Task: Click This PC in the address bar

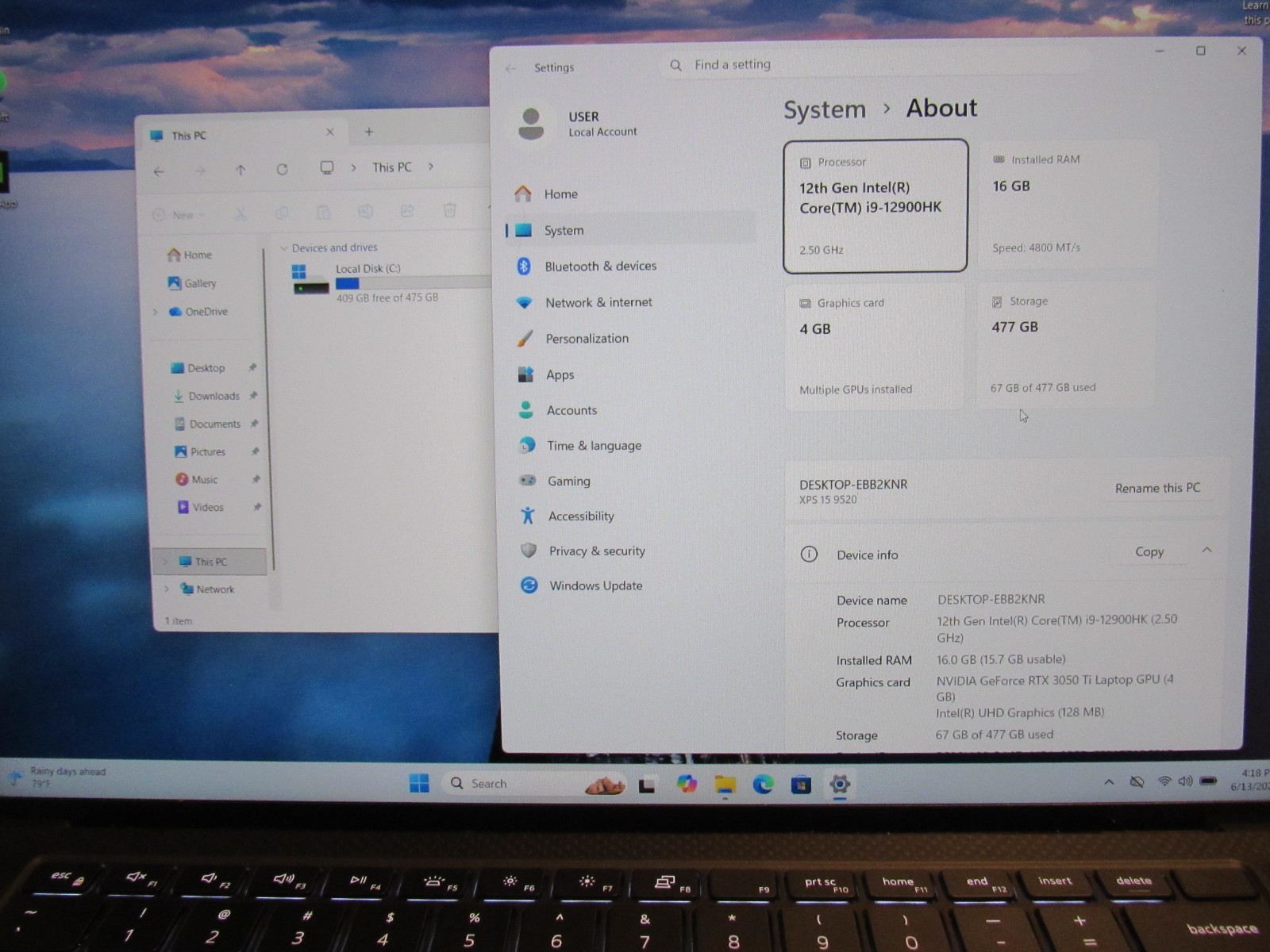Action: 392,167
